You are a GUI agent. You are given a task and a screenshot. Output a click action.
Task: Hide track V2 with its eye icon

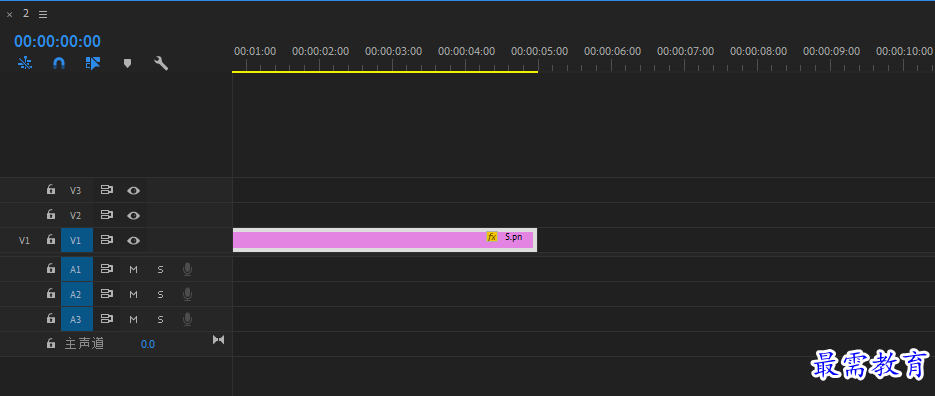pos(134,215)
